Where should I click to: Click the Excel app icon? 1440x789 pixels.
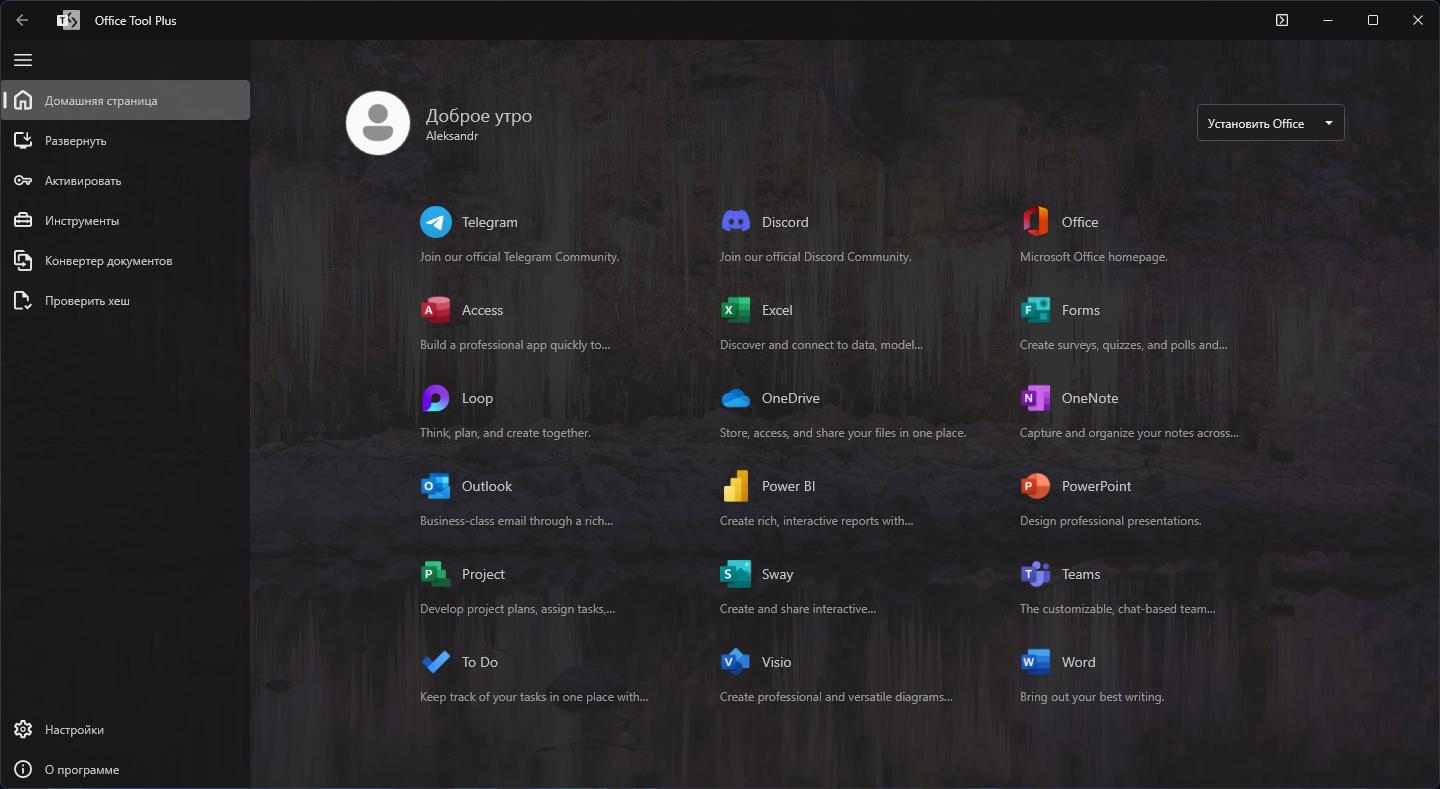736,310
